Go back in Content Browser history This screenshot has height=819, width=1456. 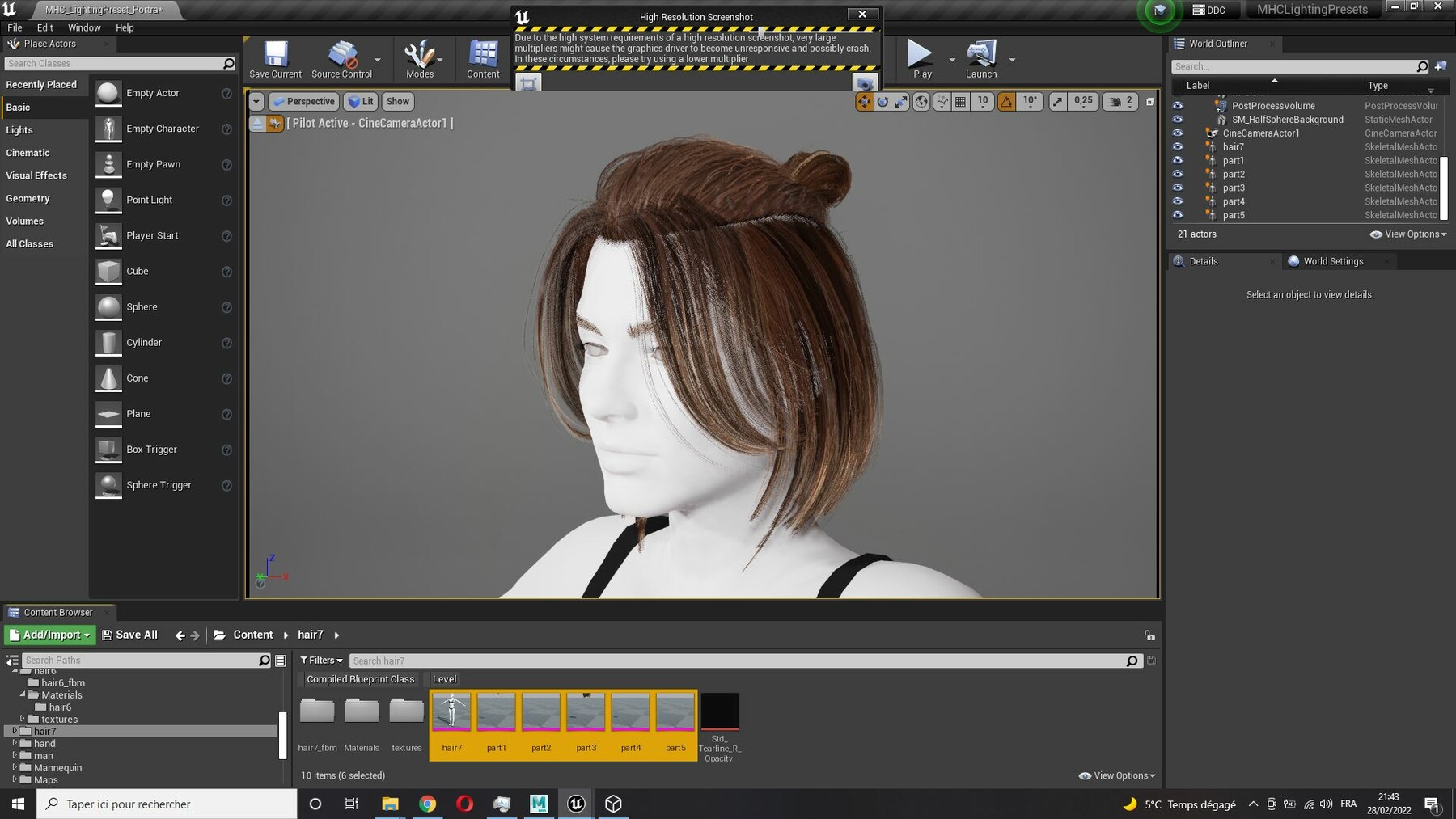coord(180,635)
